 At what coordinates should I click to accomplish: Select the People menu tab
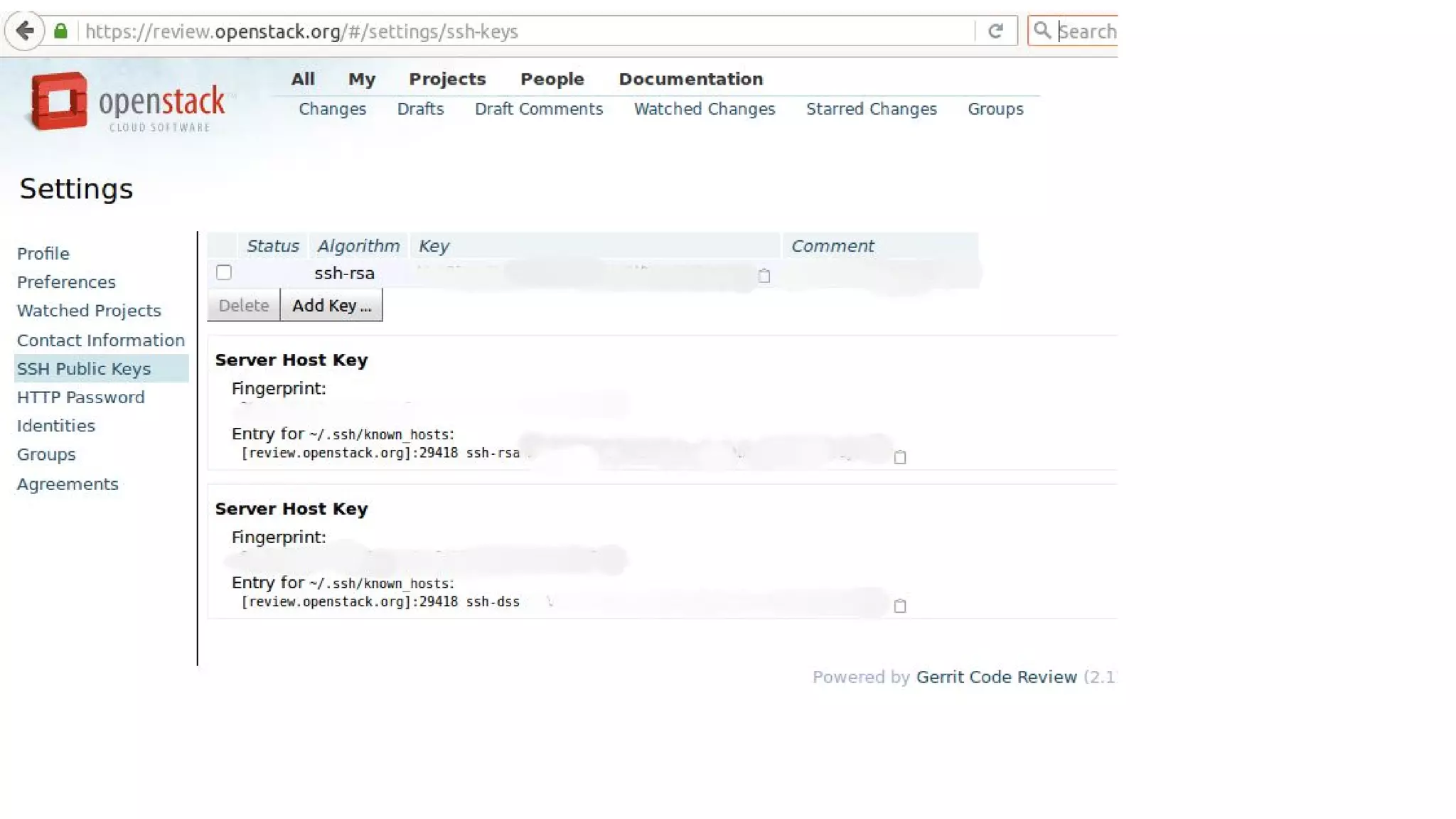[552, 79]
